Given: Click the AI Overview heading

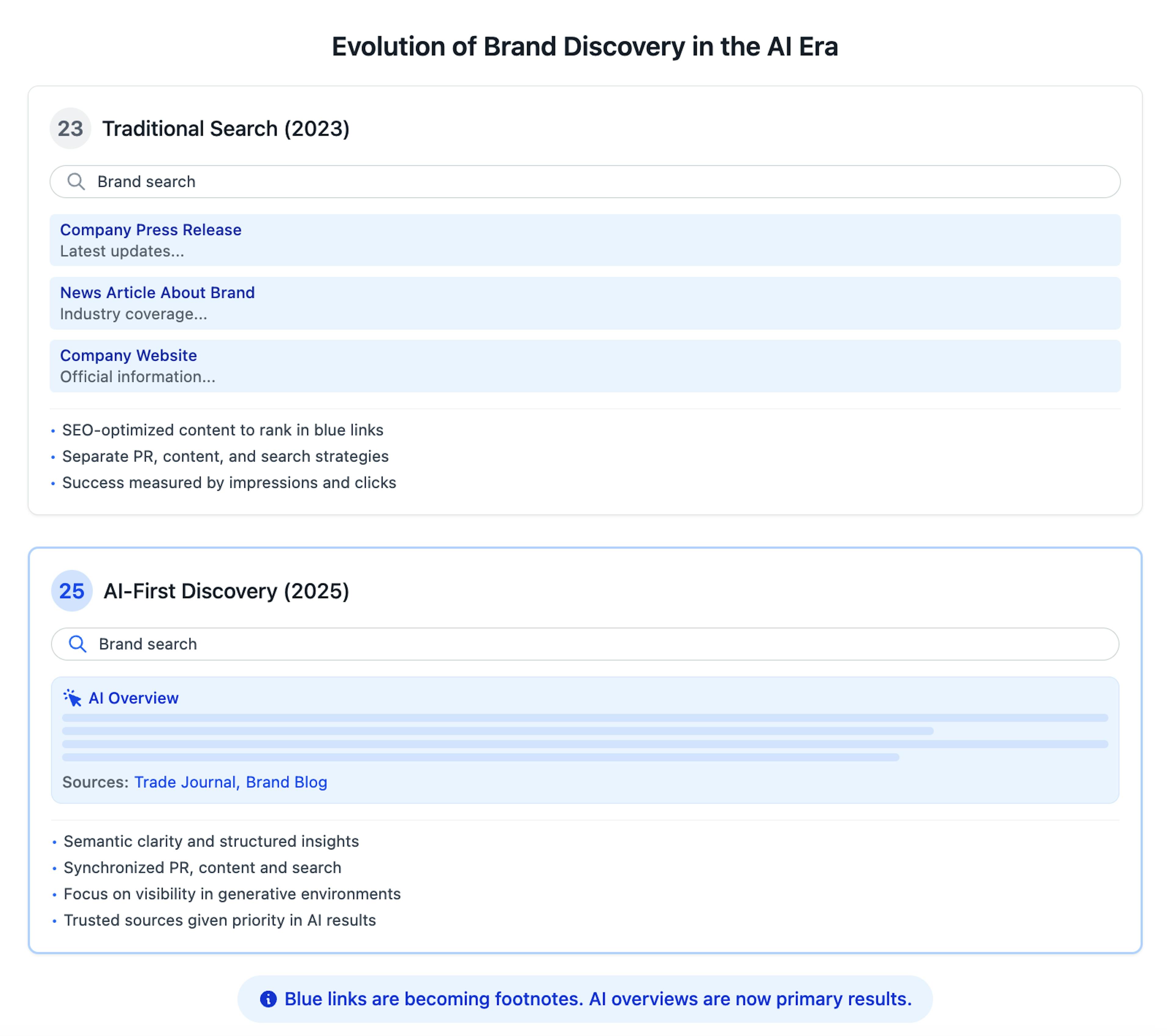Looking at the screenshot, I should (x=134, y=698).
